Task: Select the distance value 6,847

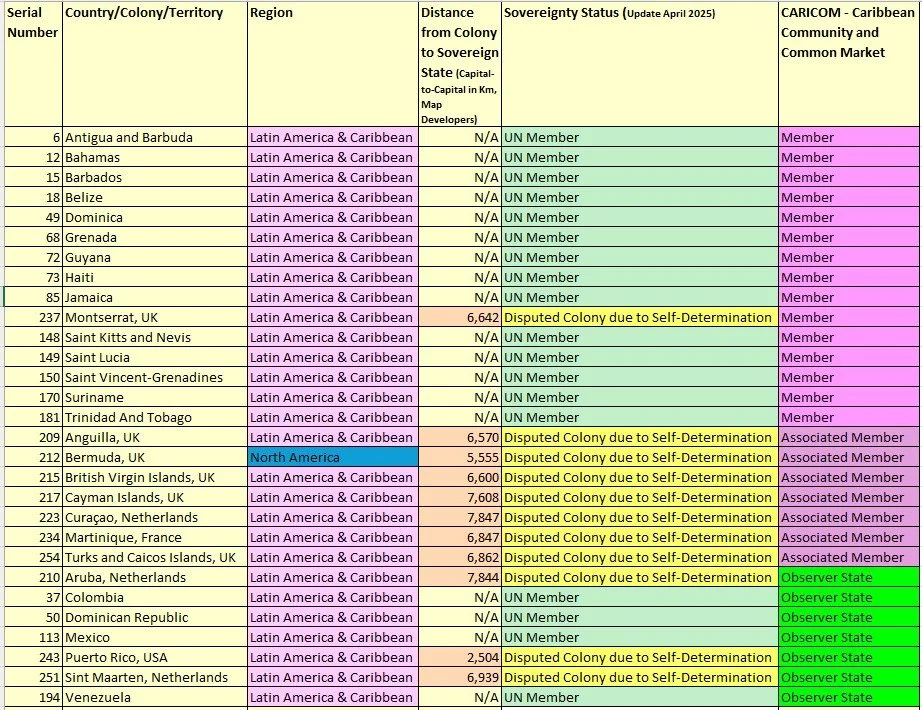Action: (460, 537)
